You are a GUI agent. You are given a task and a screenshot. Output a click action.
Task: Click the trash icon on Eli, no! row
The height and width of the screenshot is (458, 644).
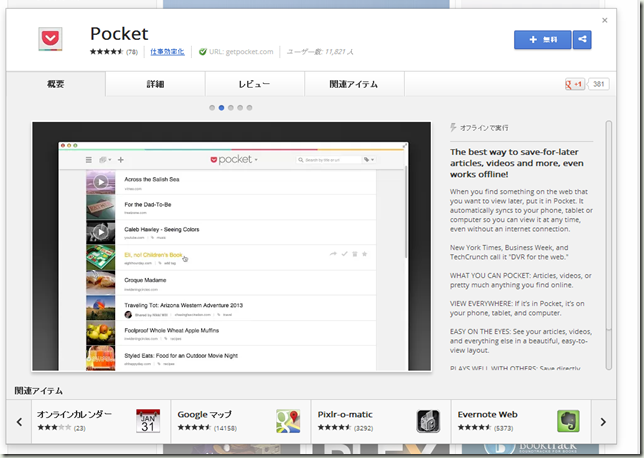pyautogui.click(x=355, y=254)
